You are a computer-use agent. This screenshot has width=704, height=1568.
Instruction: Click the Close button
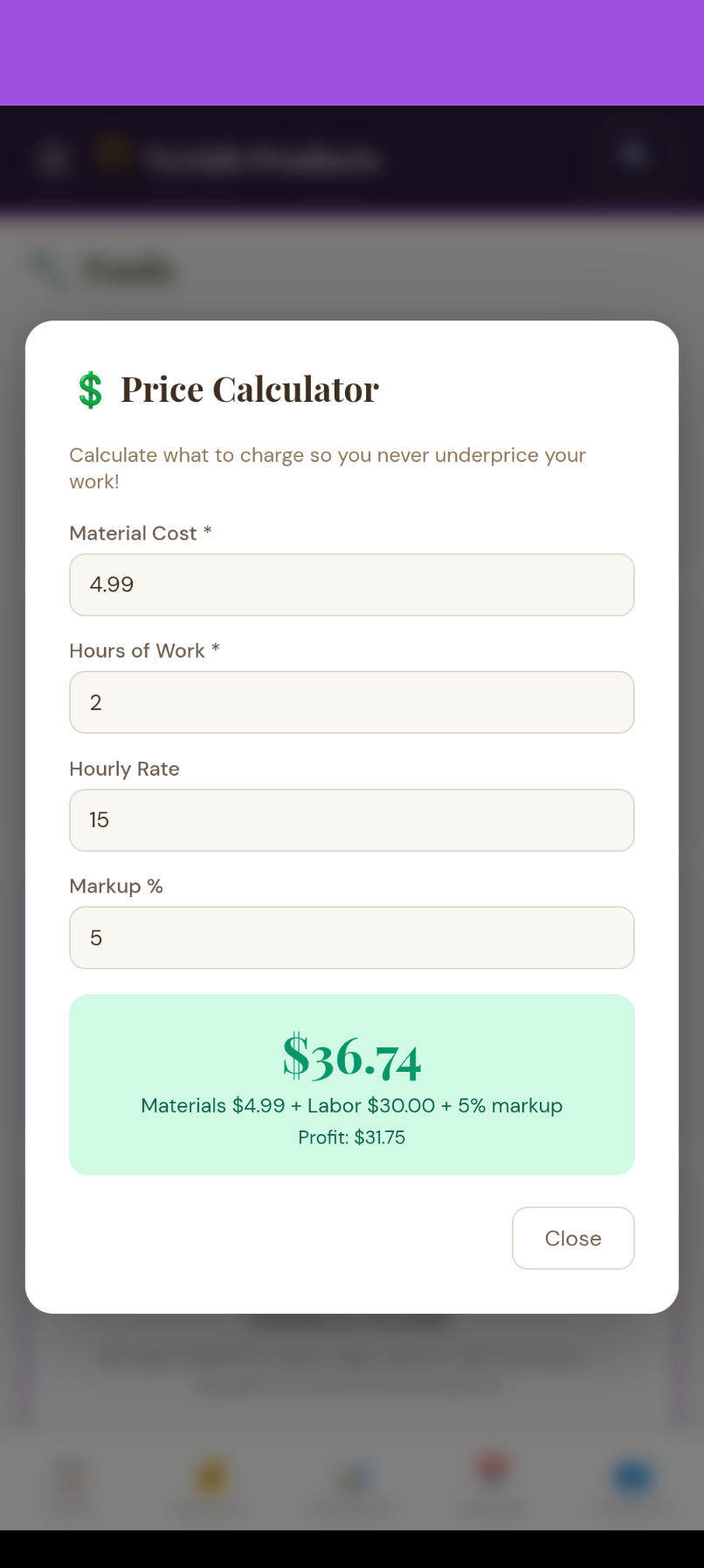coord(573,1238)
